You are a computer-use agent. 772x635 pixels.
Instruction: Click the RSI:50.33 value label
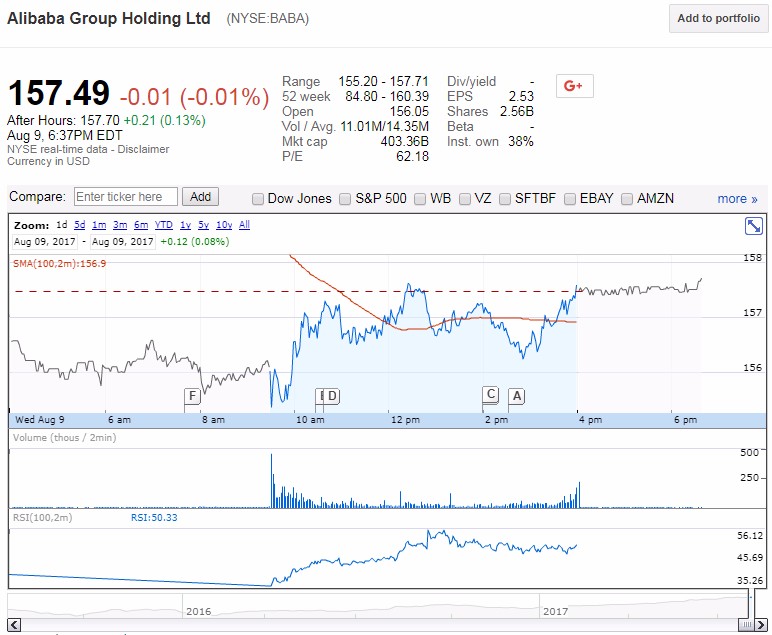tap(154, 518)
